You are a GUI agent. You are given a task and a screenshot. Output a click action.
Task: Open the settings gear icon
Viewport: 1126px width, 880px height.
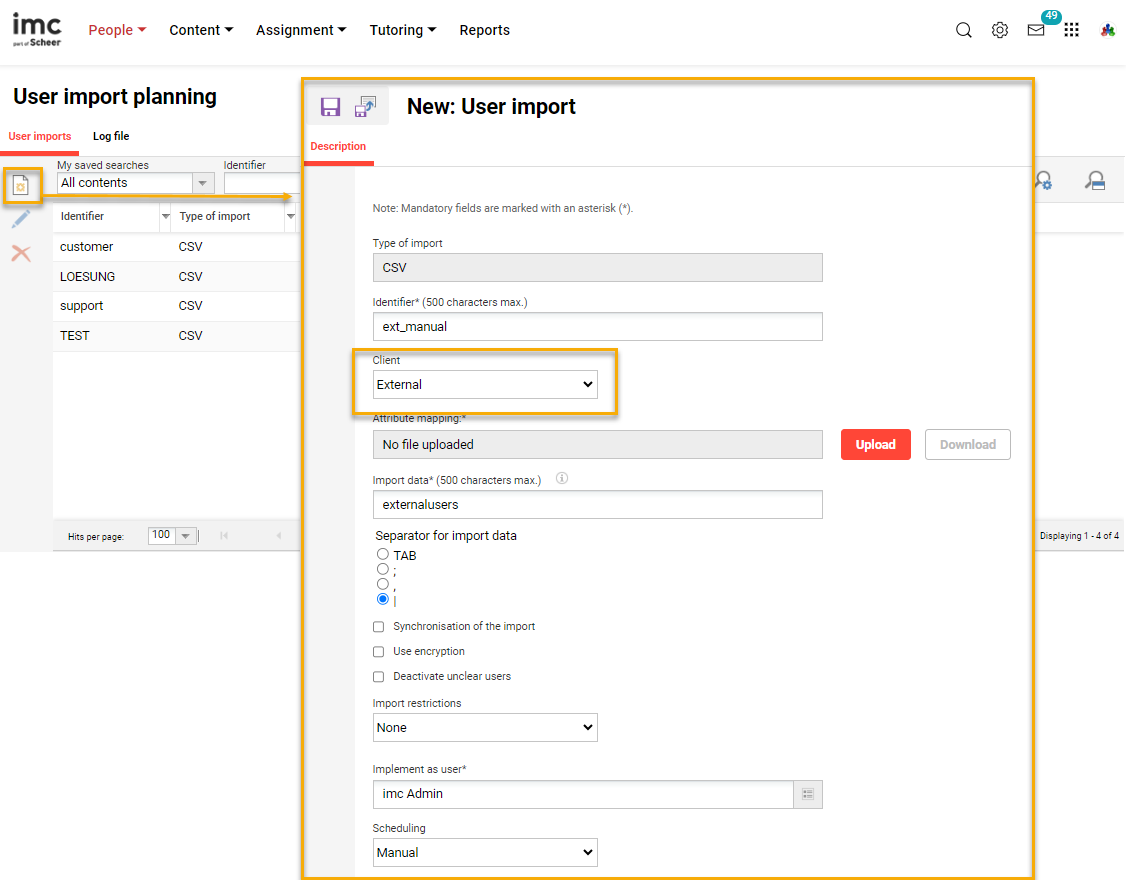[999, 30]
